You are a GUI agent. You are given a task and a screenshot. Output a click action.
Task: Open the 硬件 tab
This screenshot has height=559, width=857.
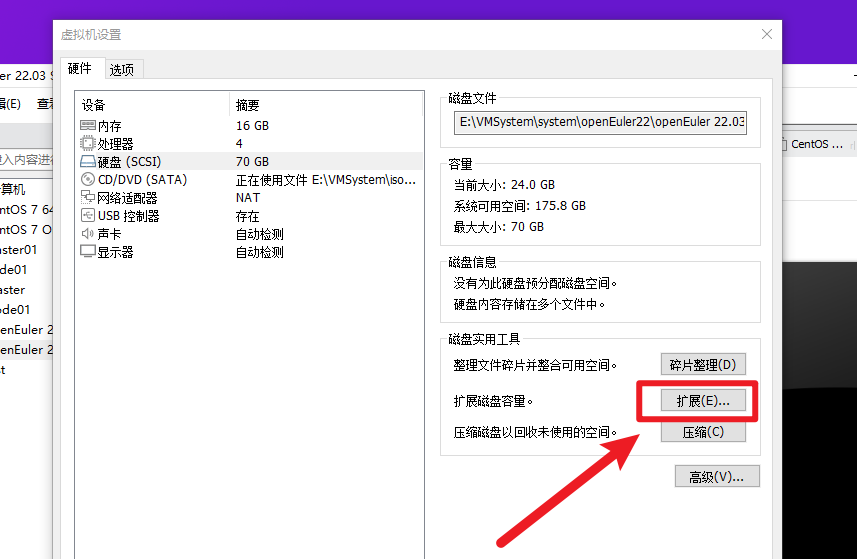click(80, 69)
